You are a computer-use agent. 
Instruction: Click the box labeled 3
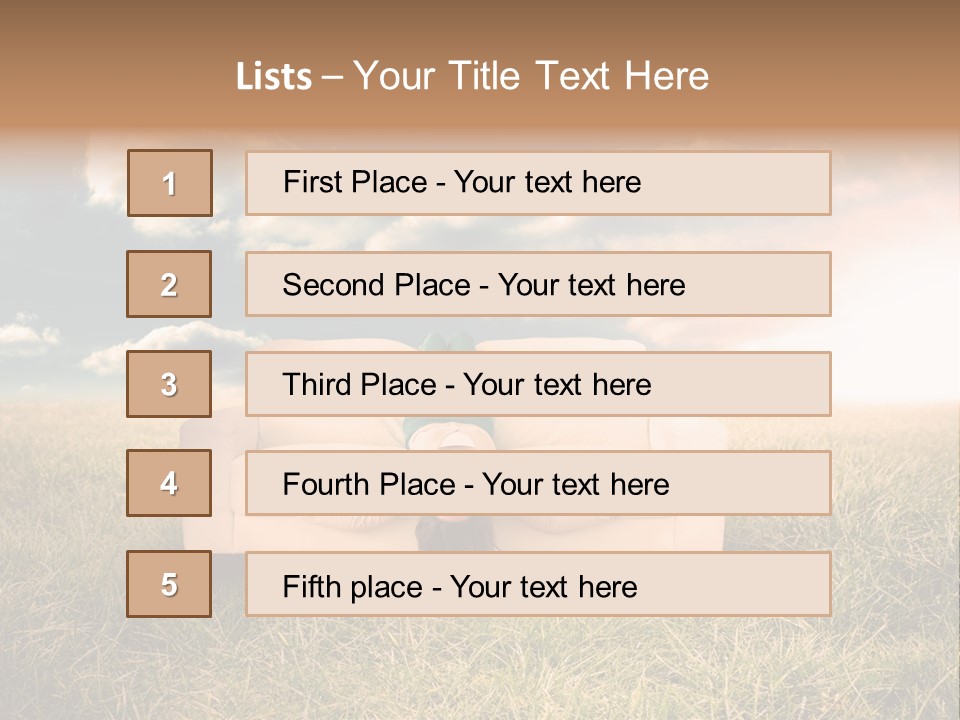(x=169, y=384)
